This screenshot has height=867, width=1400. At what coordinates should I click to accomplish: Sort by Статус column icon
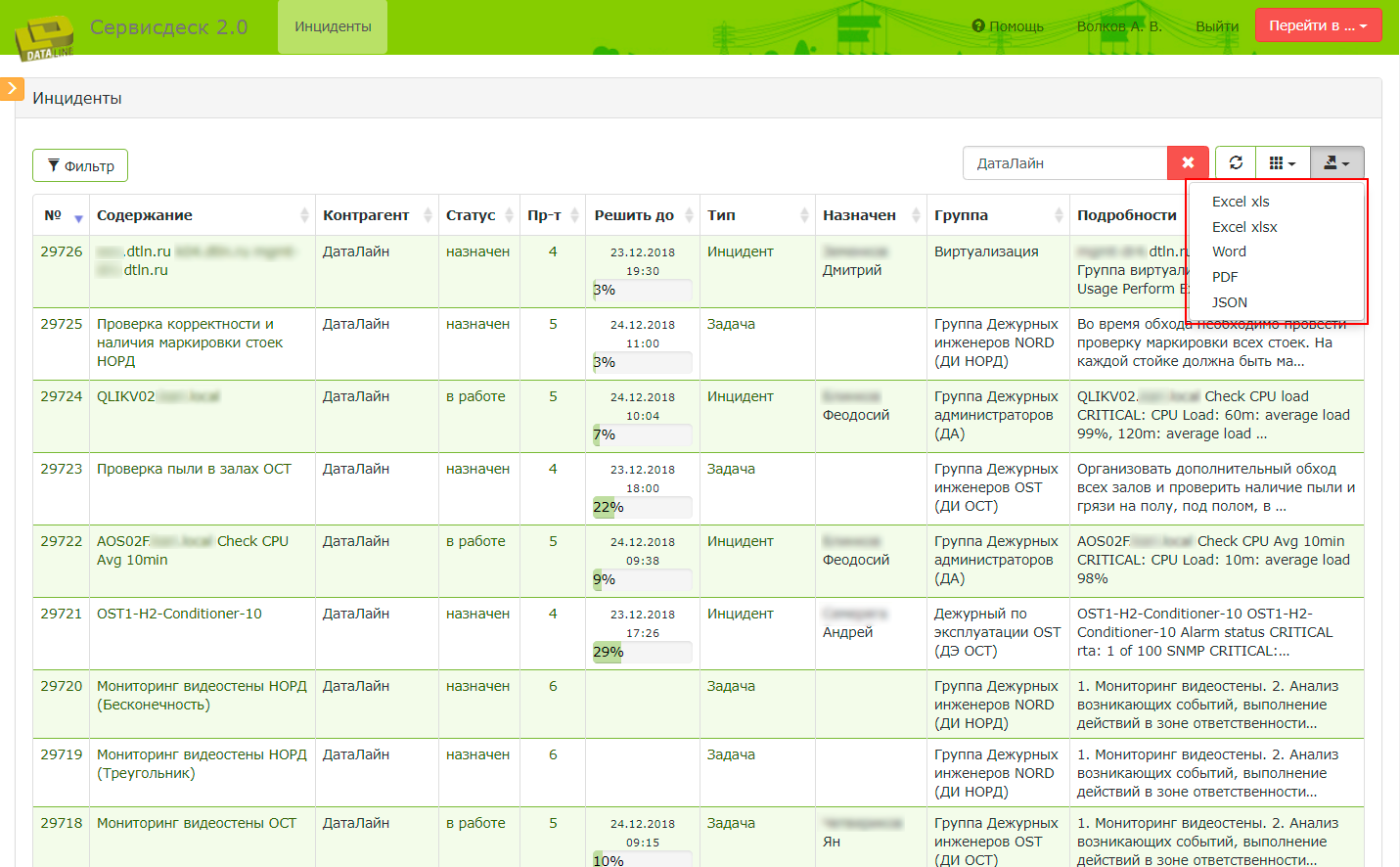(509, 215)
